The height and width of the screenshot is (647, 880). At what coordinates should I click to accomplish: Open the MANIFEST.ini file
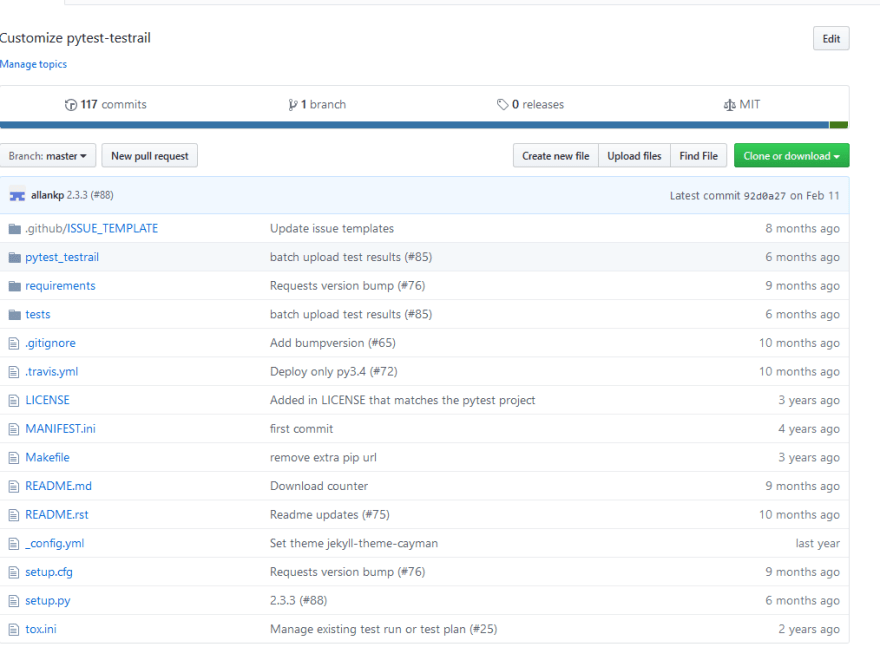(60, 429)
